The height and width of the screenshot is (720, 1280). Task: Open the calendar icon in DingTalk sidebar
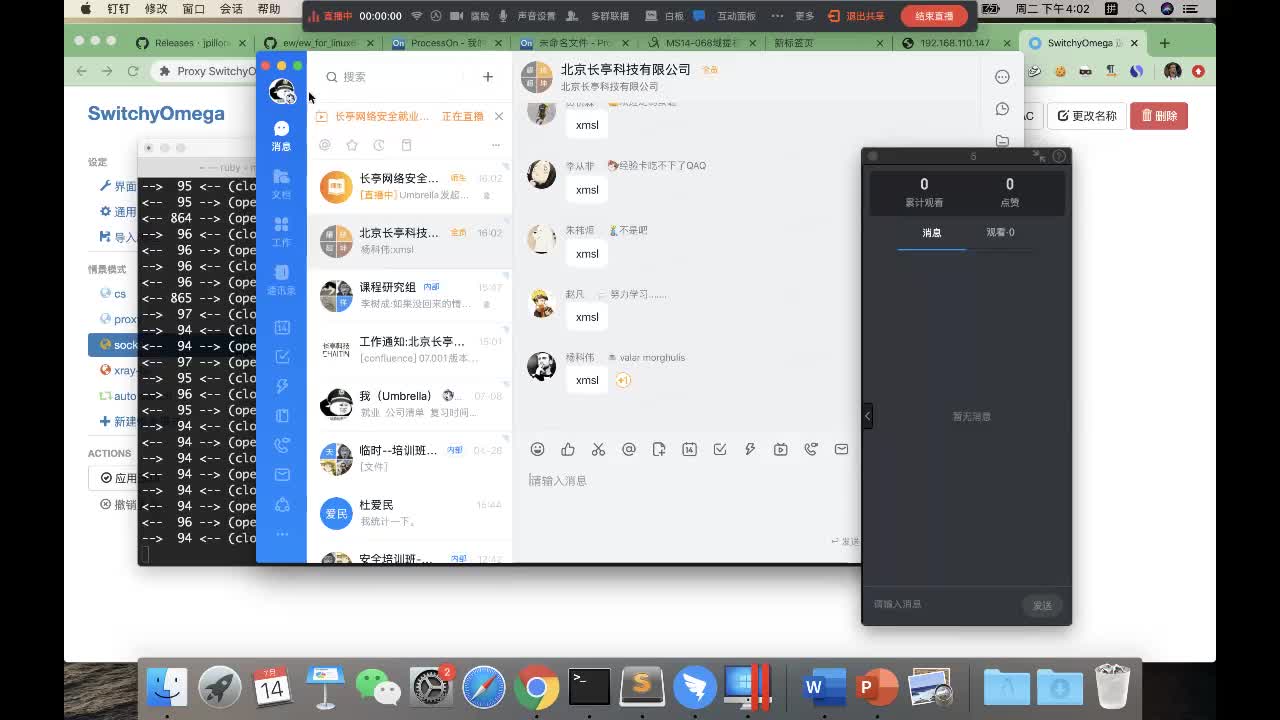(282, 328)
